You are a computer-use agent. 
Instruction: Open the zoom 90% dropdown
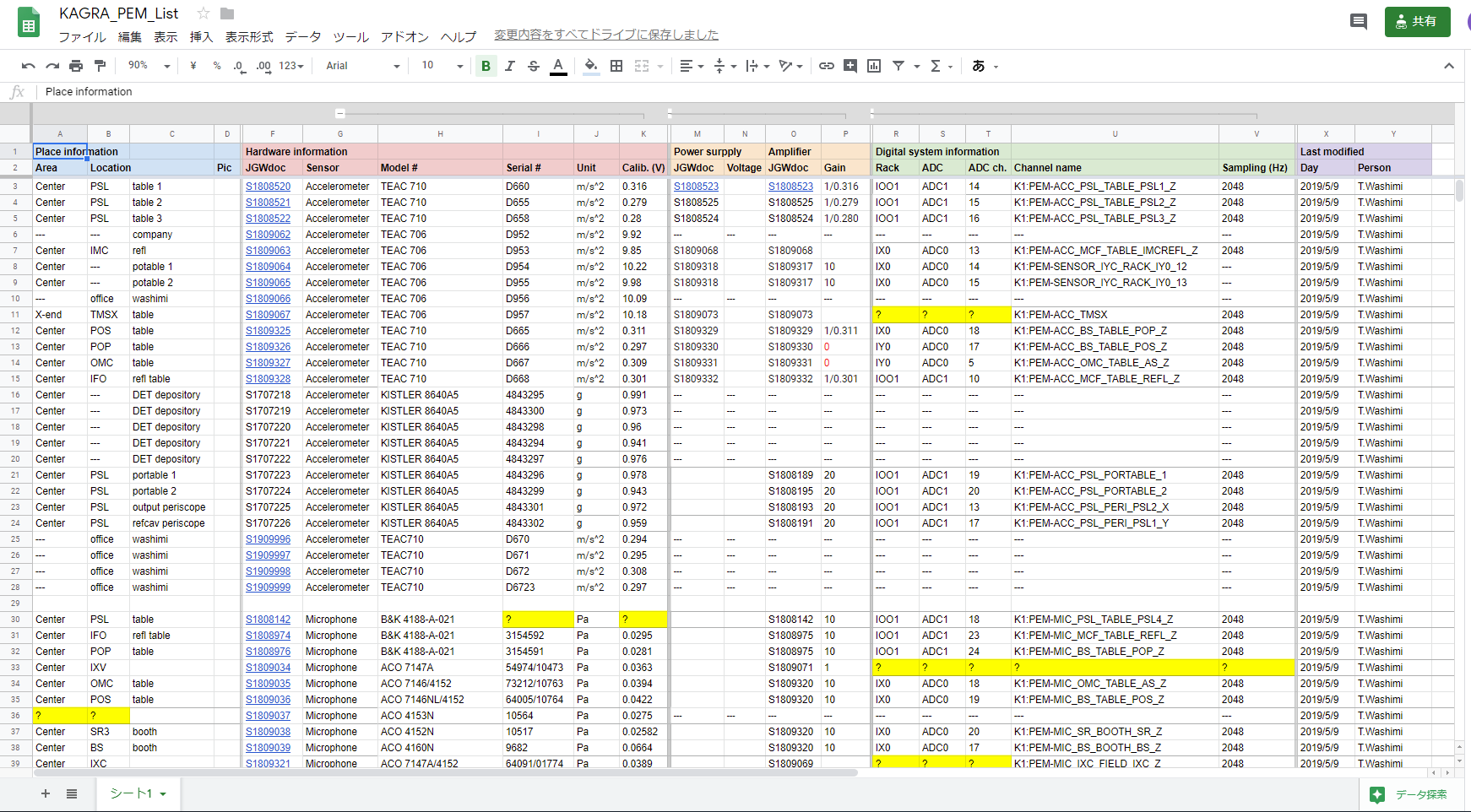point(149,66)
